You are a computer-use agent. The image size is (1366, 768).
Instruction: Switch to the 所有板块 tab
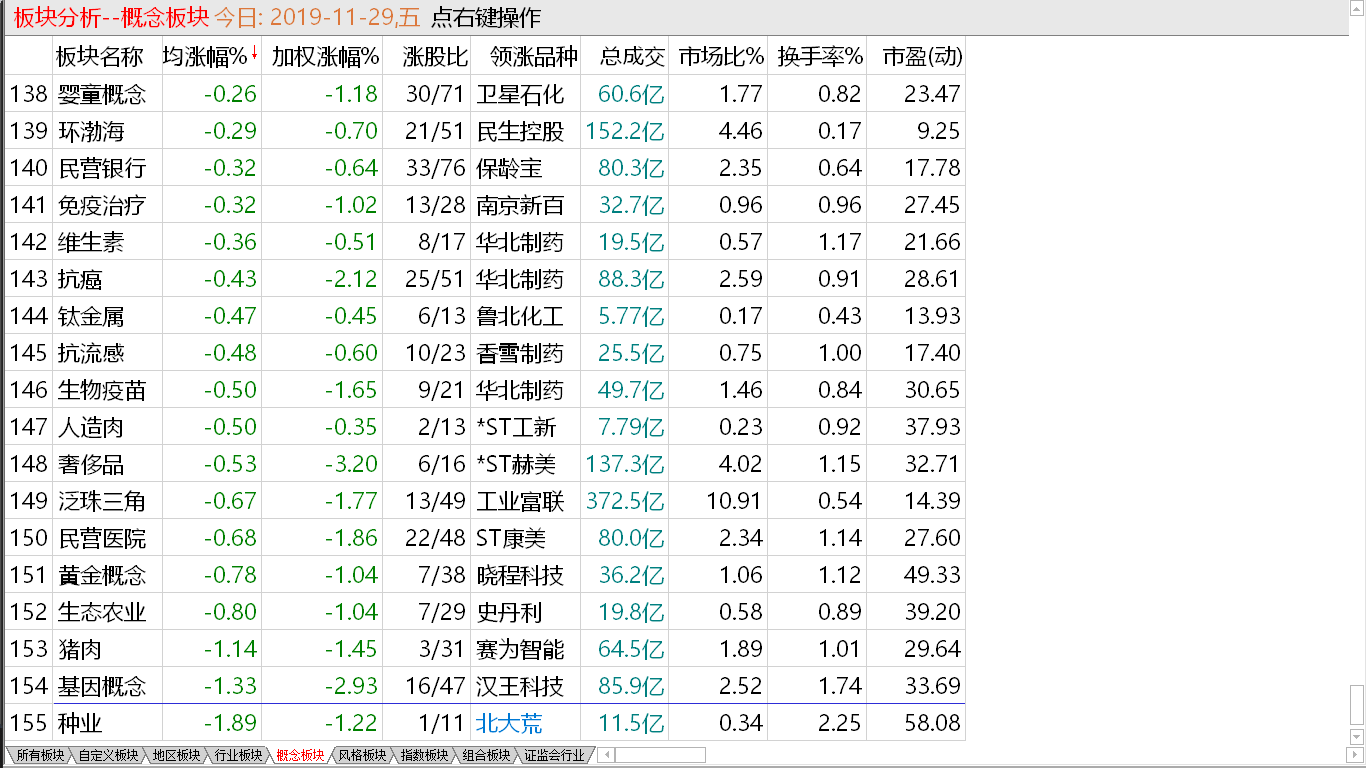40,756
